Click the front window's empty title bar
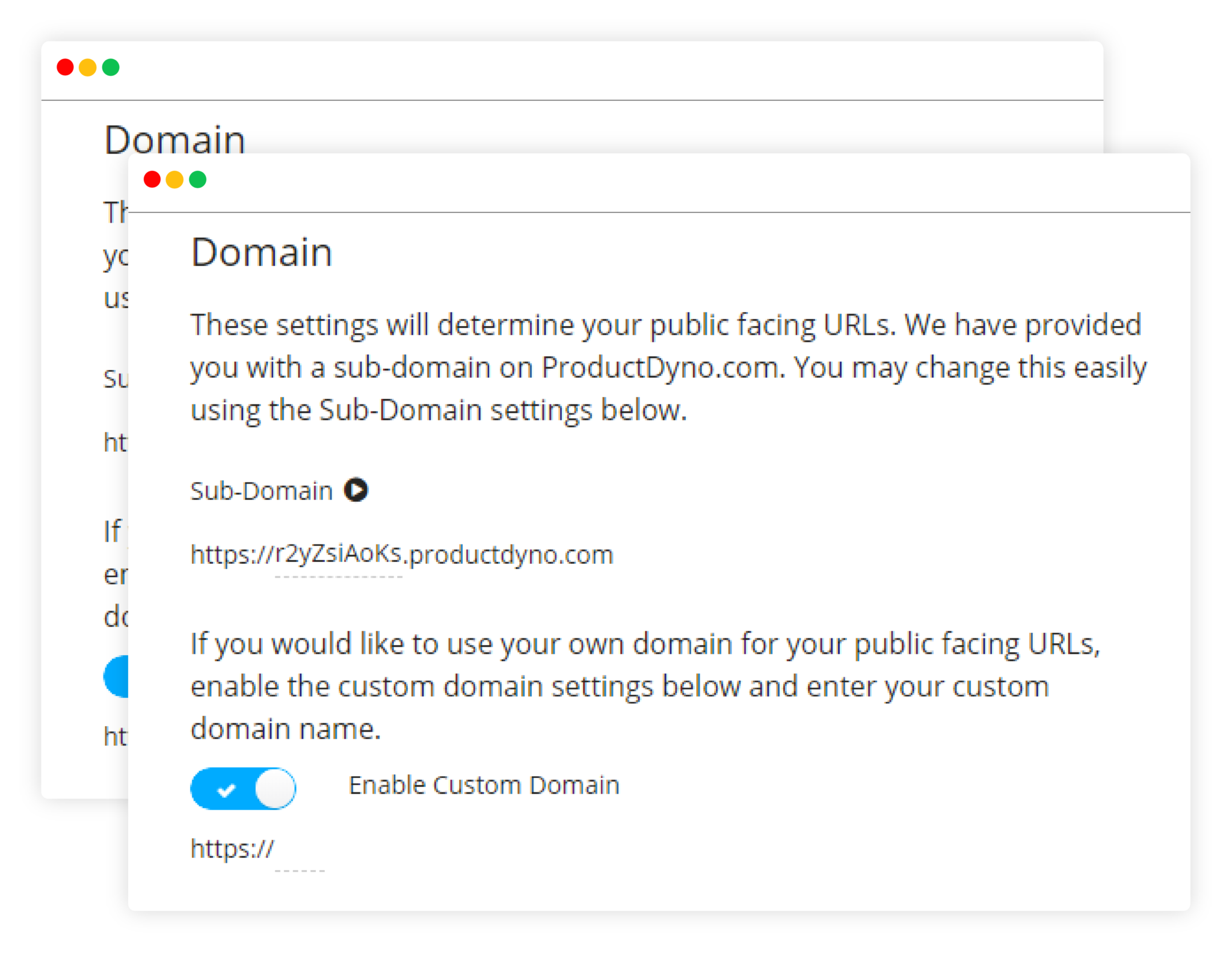Viewport: 1232px width, 953px height. [662, 180]
